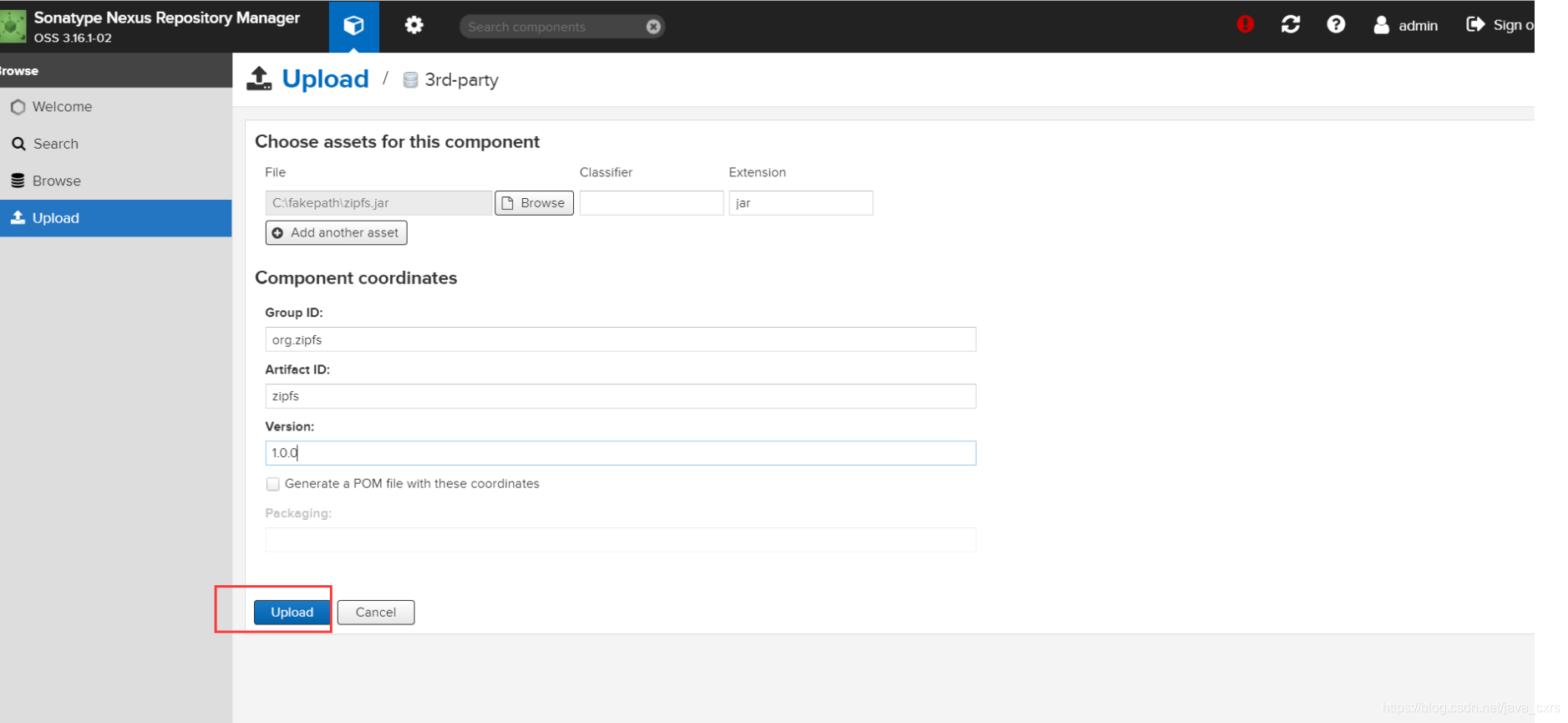Click the red system status alert icon
The width and height of the screenshot is (1568, 723).
coord(1245,24)
